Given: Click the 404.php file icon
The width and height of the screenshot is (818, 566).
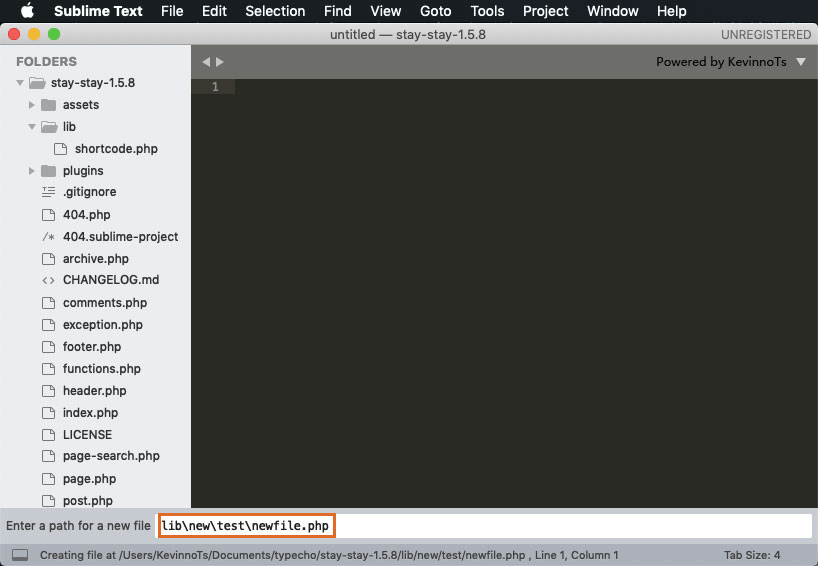Looking at the screenshot, I should tap(49, 214).
